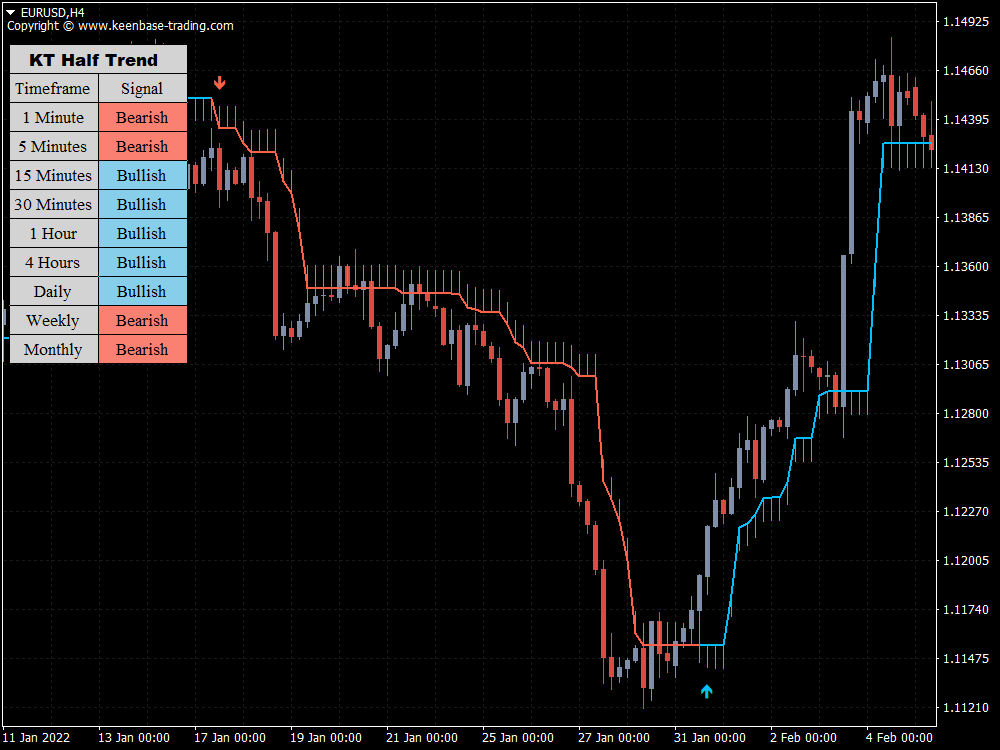1000x750 pixels.
Task: Click the 1.14130 price axis label
Action: pyautogui.click(x=966, y=168)
